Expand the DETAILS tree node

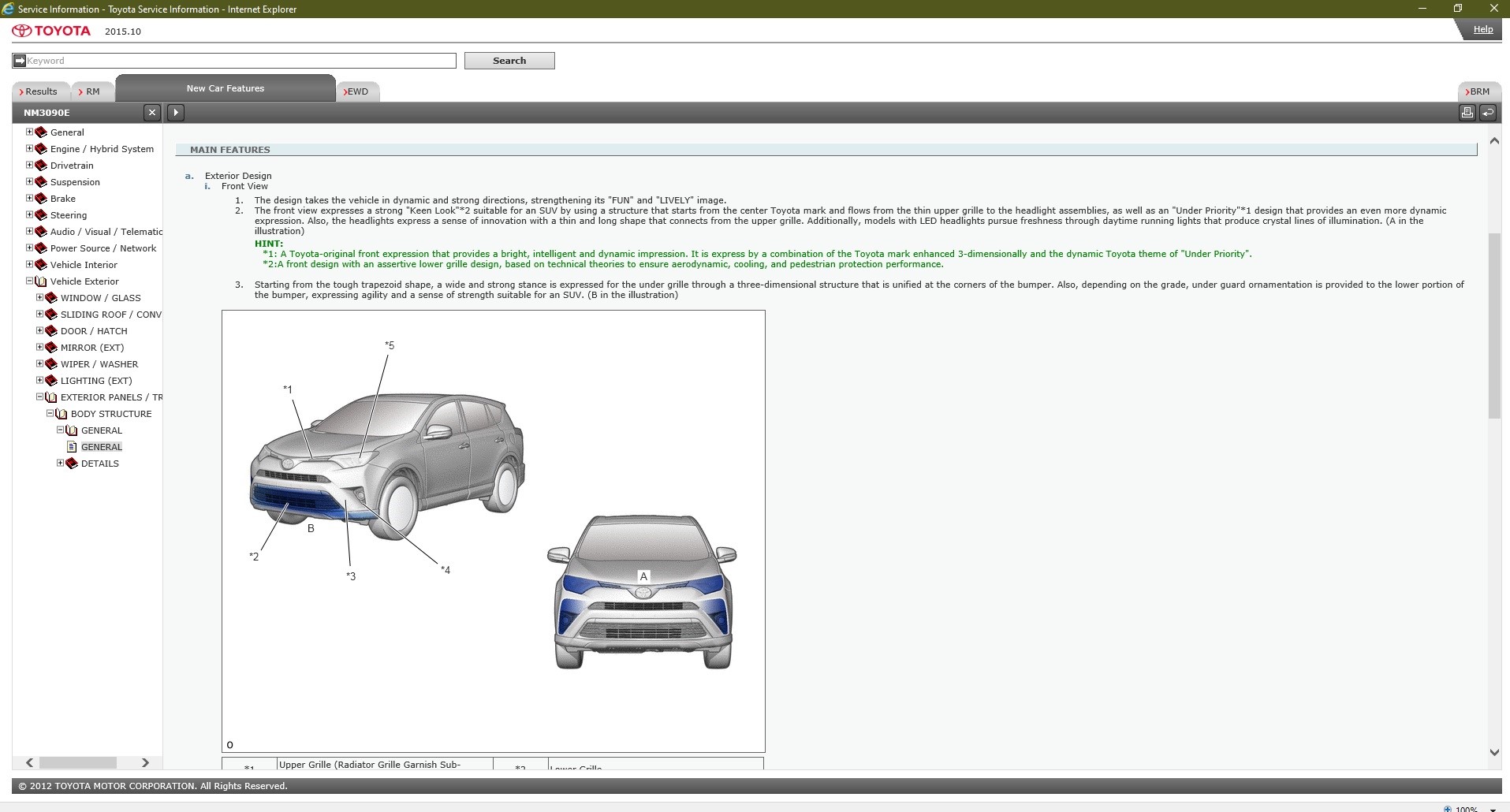point(60,463)
